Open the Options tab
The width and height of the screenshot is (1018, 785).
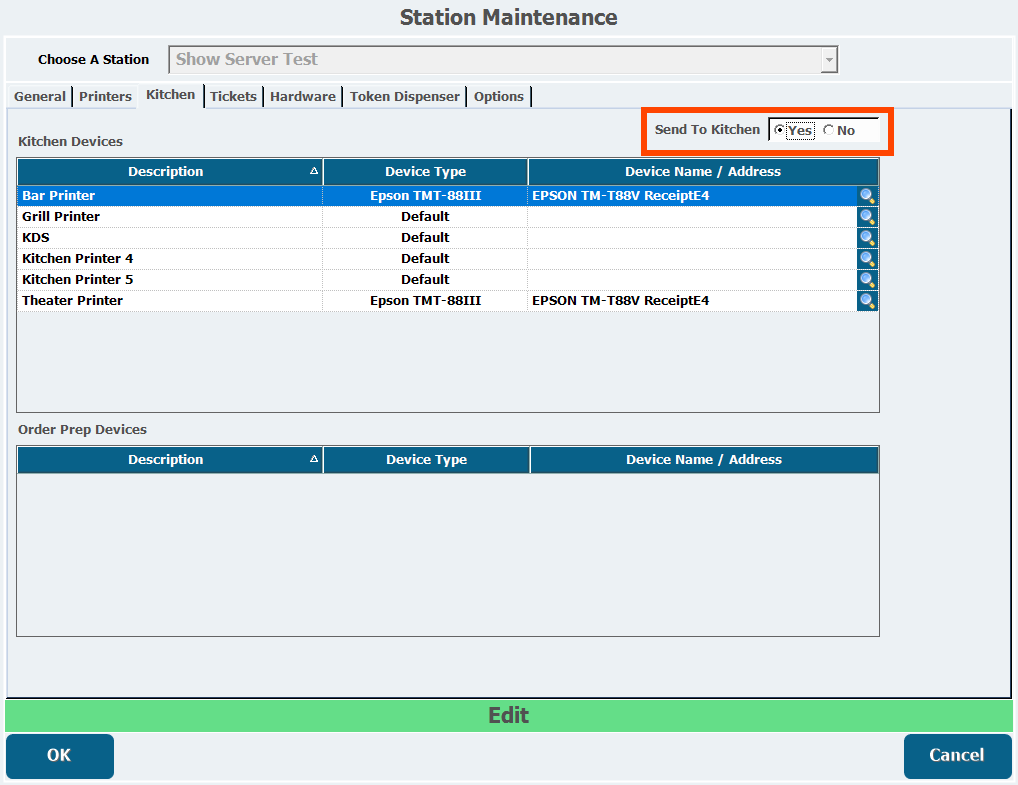click(x=498, y=97)
